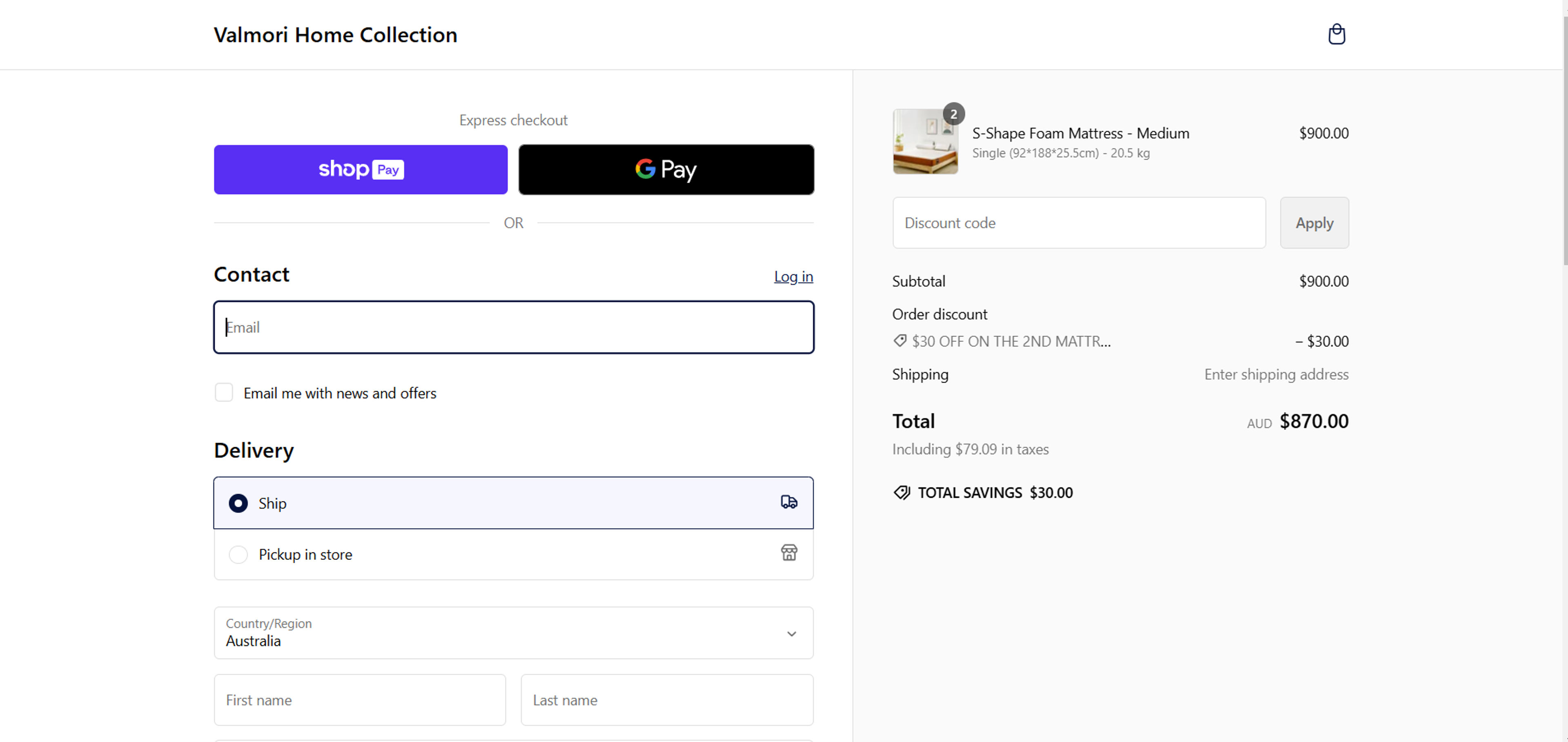Screen dimensions: 1568x742
Task: Check Email me with news and offers
Action: [224, 392]
